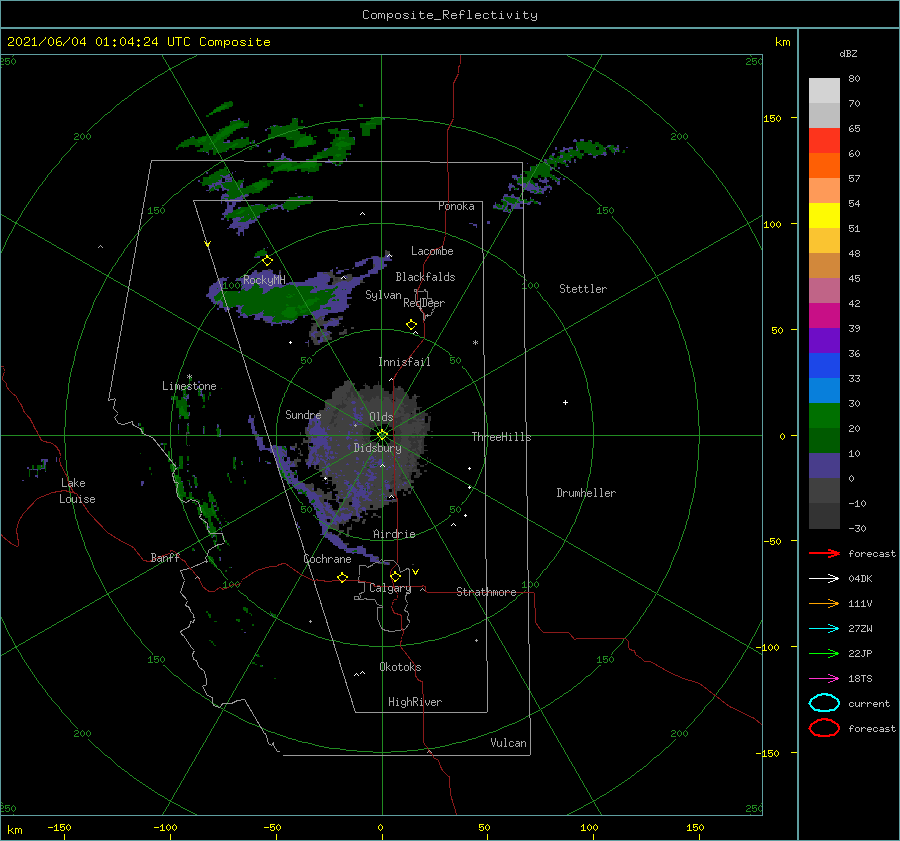Screen dimensions: 900x841
Task: Click the yellow diamond marker below RedDeer
Action: point(411,325)
